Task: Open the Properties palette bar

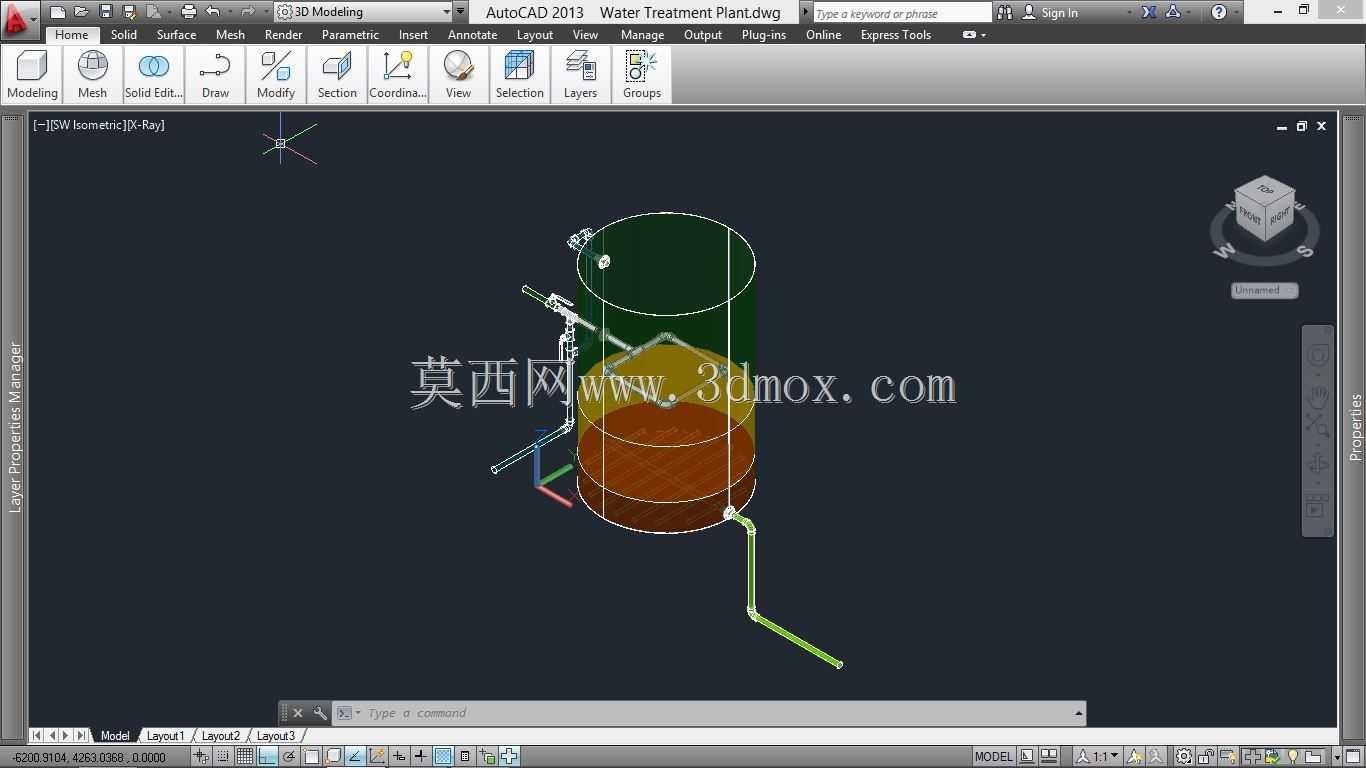Action: coord(1355,427)
